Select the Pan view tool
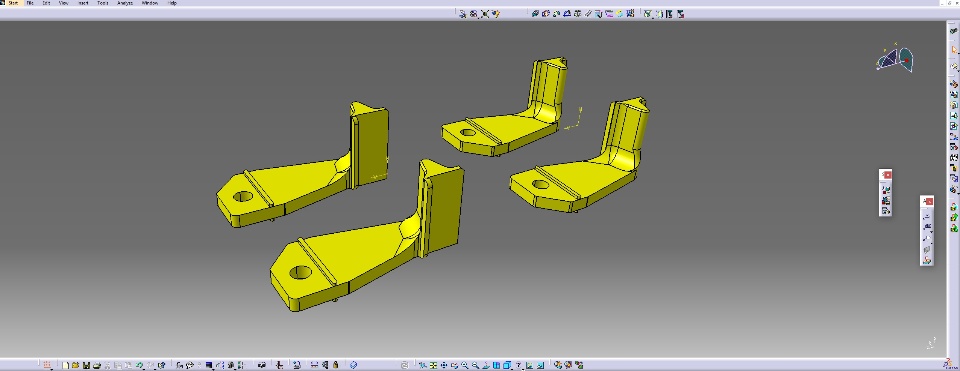This screenshot has height=371, width=960. coord(444,365)
